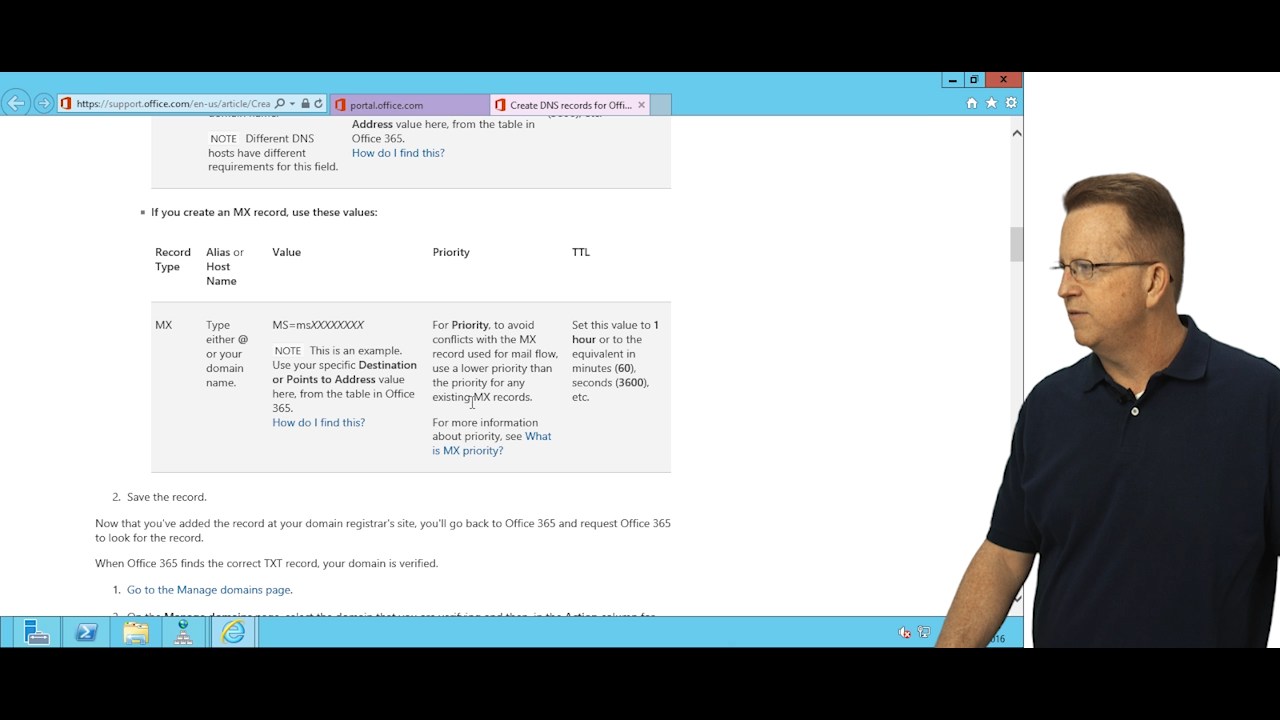This screenshot has width=1280, height=720.
Task: Open Server Manager from the taskbar
Action: 37,632
